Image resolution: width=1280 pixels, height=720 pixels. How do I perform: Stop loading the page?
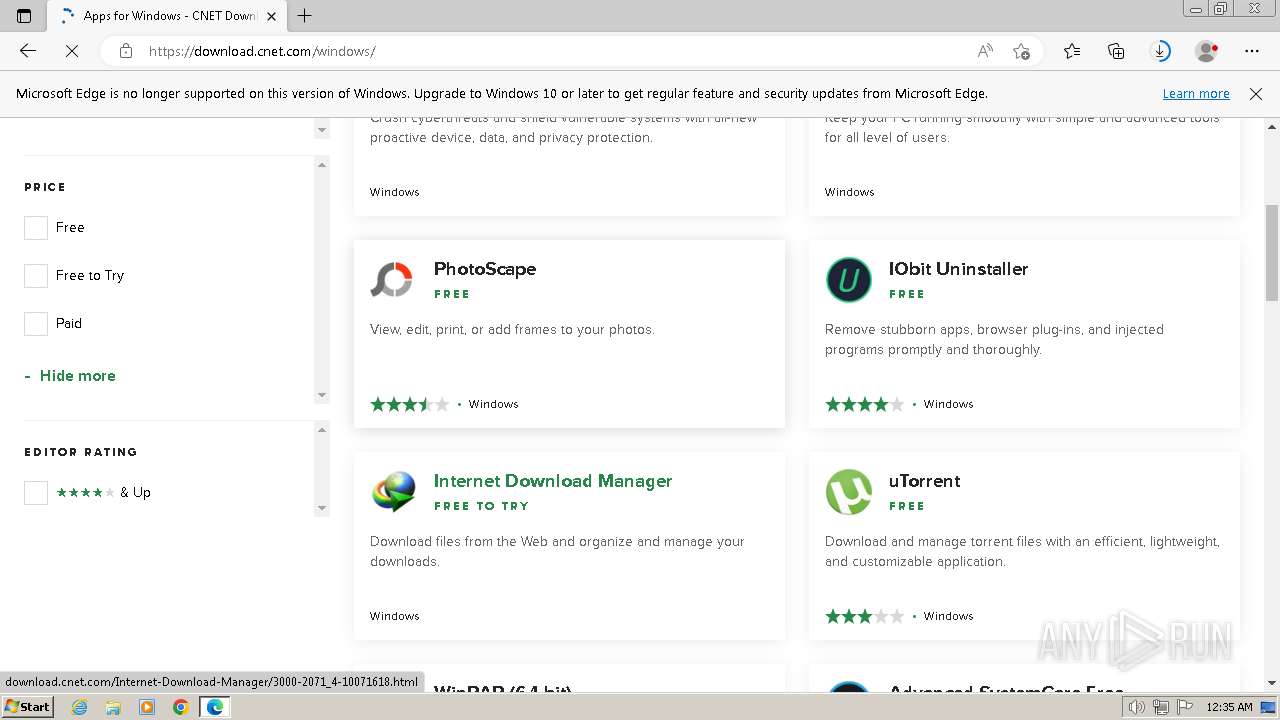click(x=72, y=51)
